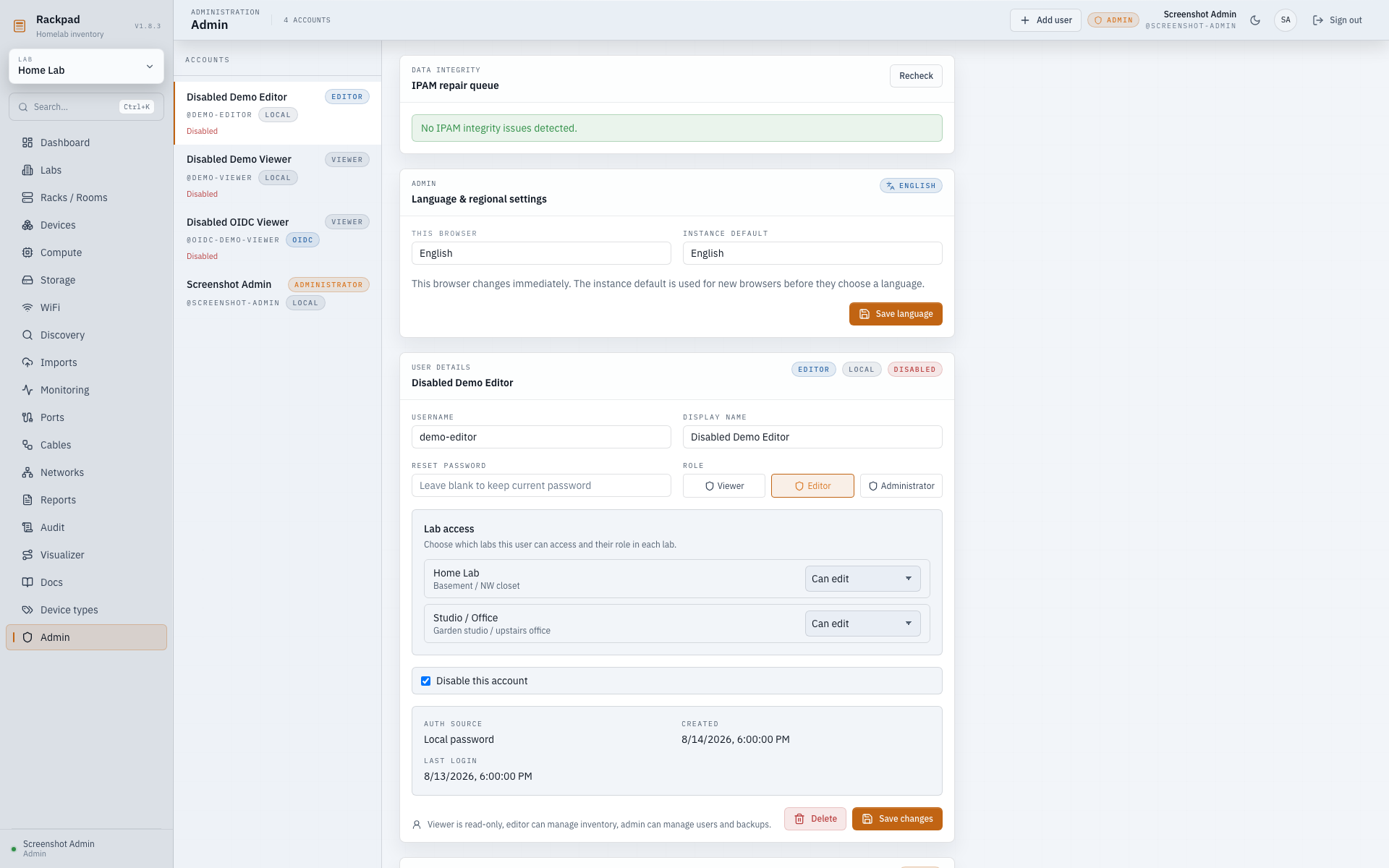Open This Browser language dropdown

click(541, 253)
